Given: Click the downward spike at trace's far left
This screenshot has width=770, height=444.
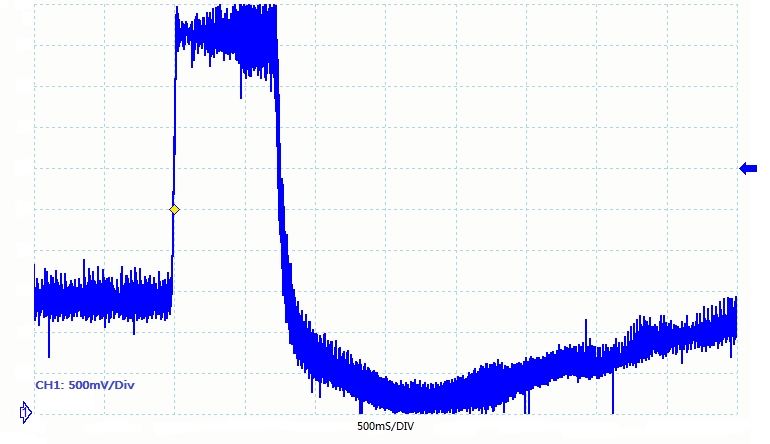Looking at the screenshot, I should [x=48, y=345].
